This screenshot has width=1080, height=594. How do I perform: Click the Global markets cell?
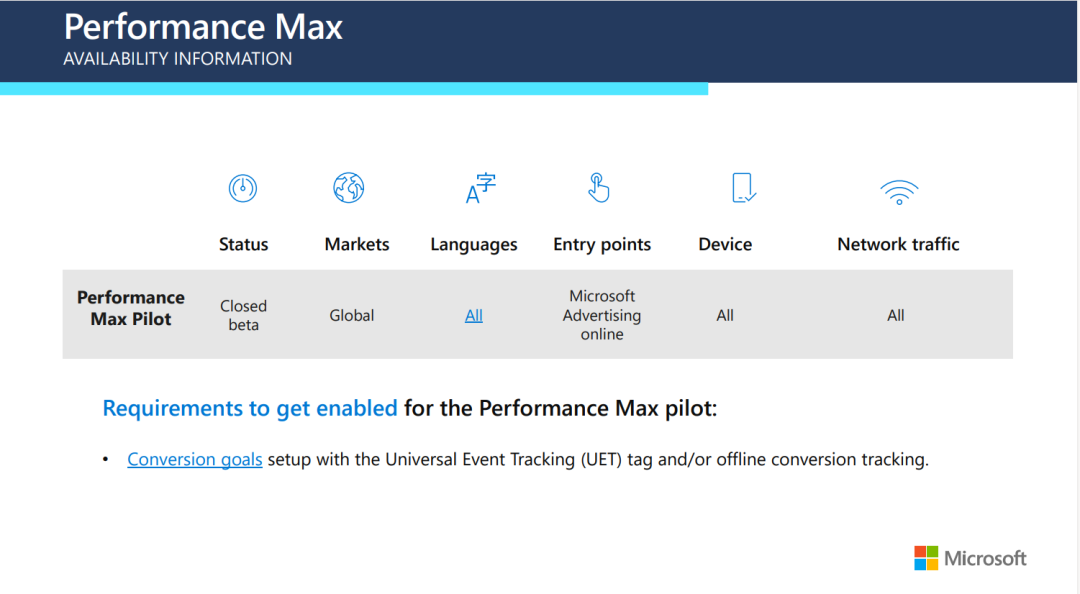pyautogui.click(x=352, y=315)
